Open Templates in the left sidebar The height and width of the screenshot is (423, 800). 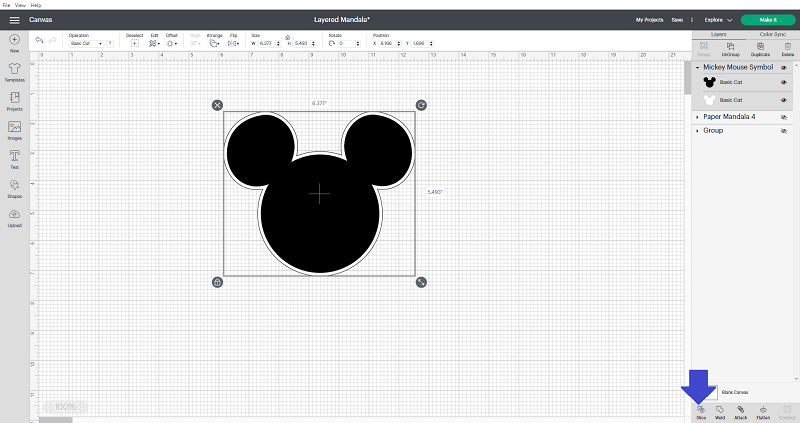coord(14,72)
